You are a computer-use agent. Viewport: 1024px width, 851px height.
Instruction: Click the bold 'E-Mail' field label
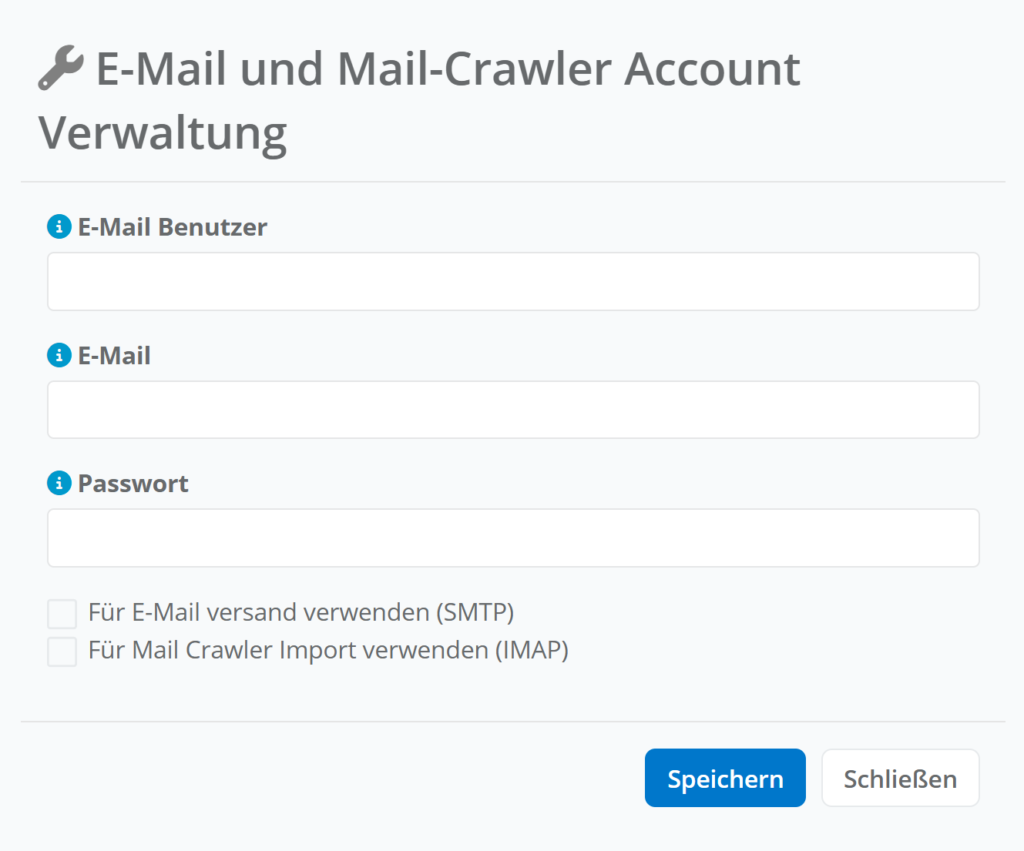114,355
